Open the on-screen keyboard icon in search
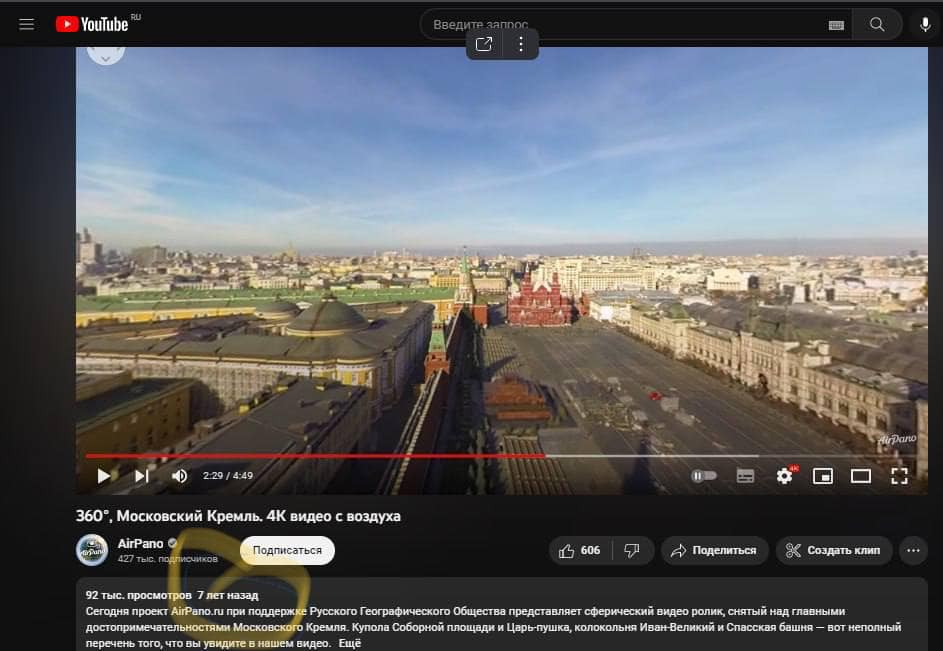 [836, 25]
